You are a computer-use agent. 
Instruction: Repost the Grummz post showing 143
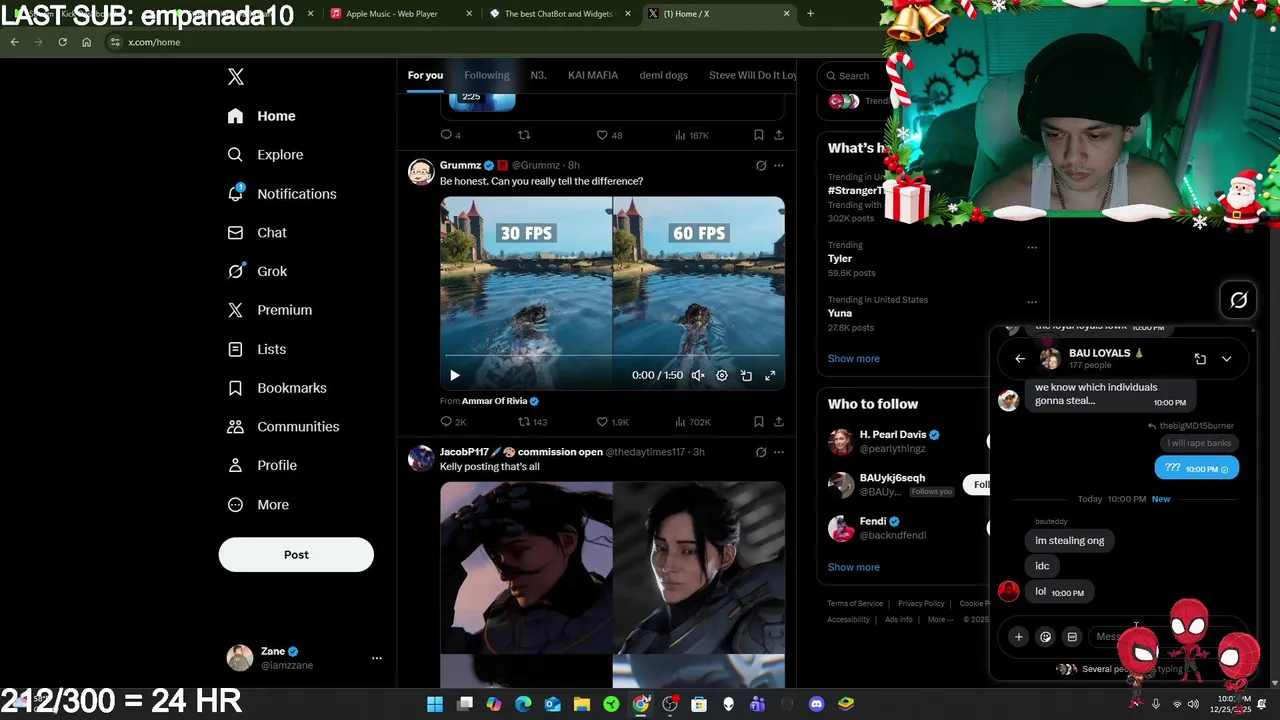[x=532, y=422]
